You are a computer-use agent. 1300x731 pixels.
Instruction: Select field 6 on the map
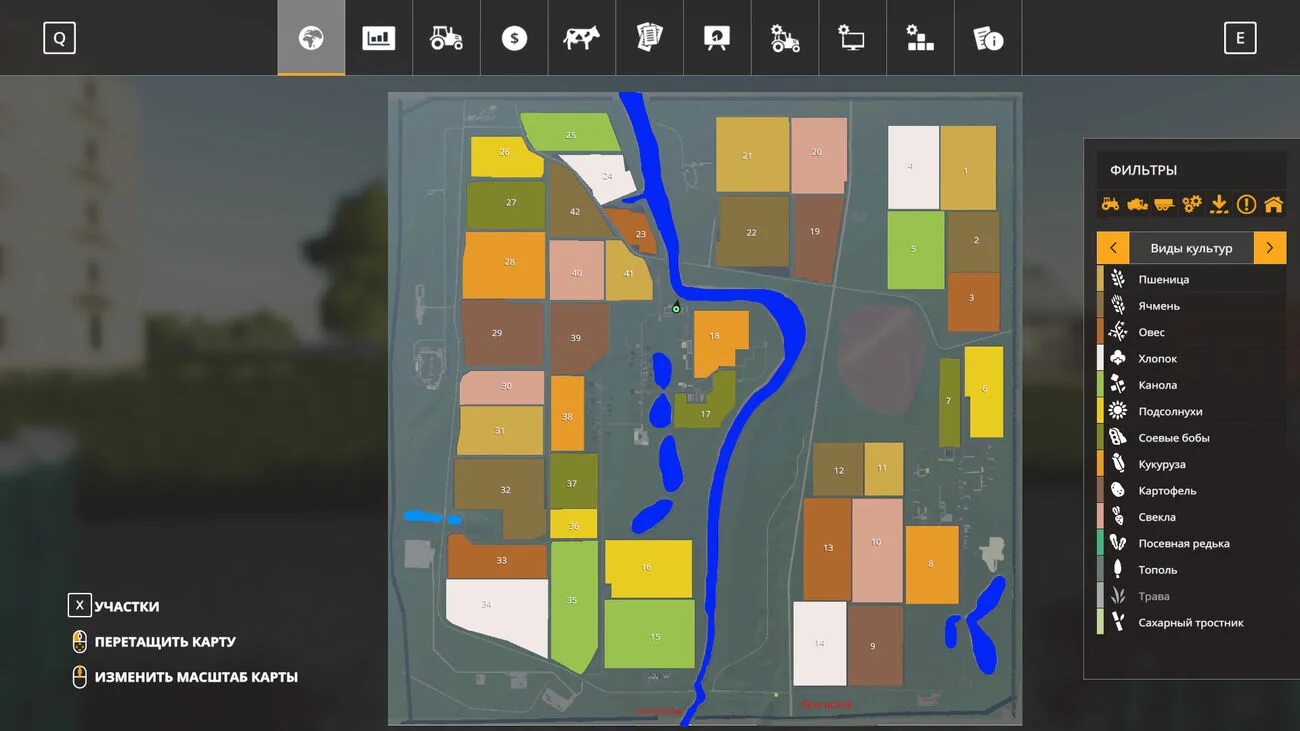point(984,392)
